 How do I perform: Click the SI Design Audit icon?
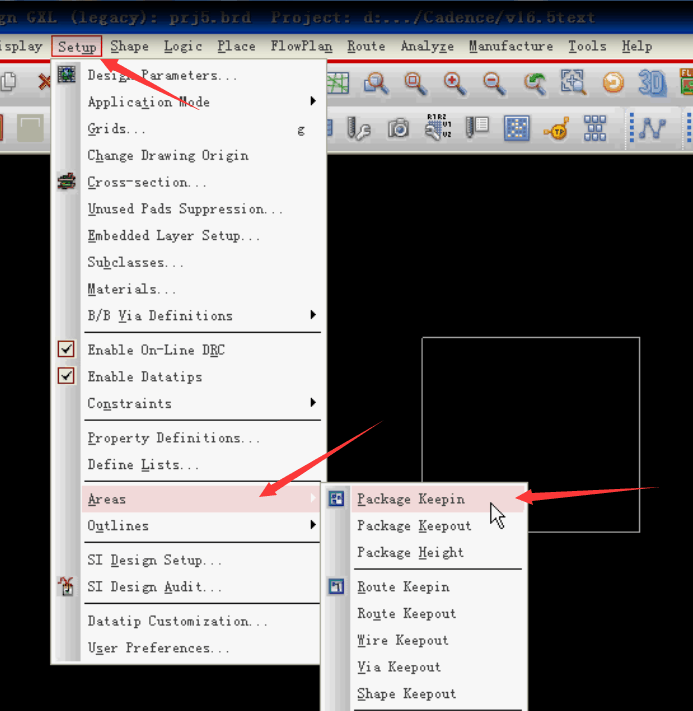pos(66,586)
